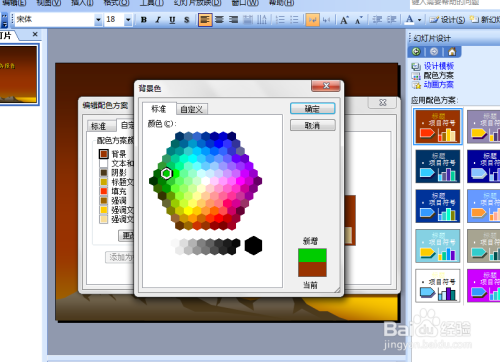
Task: Cancel with 取消 button
Action: [x=312, y=125]
